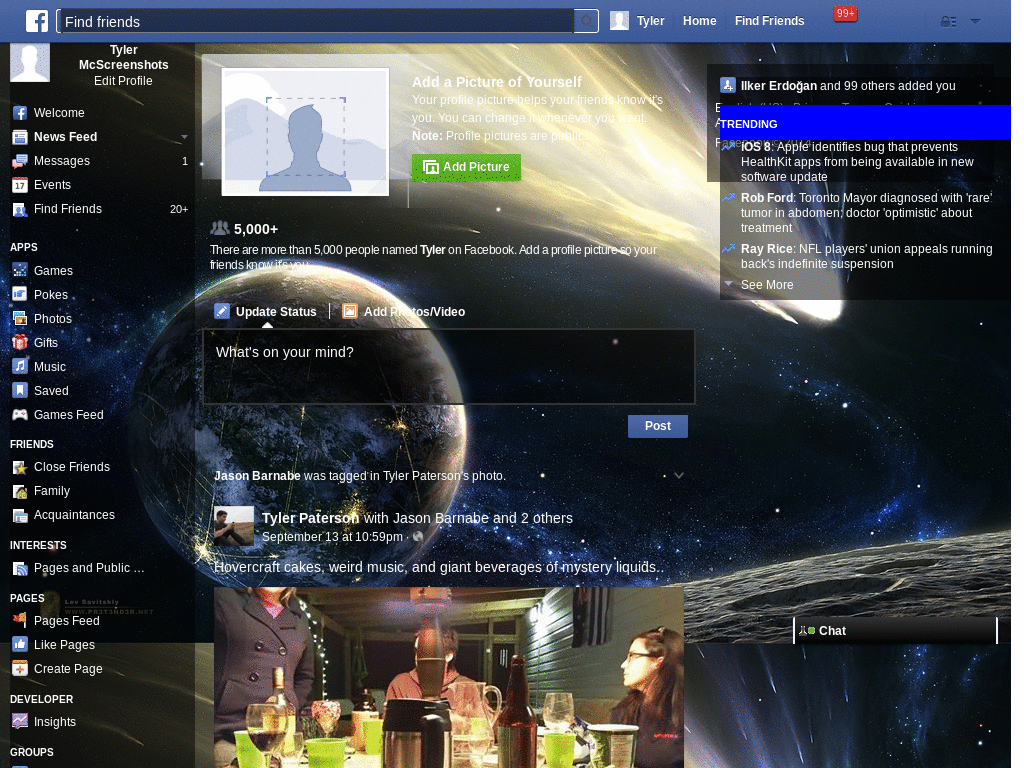
Task: Open Find Friends in top bar
Action: (x=769, y=21)
